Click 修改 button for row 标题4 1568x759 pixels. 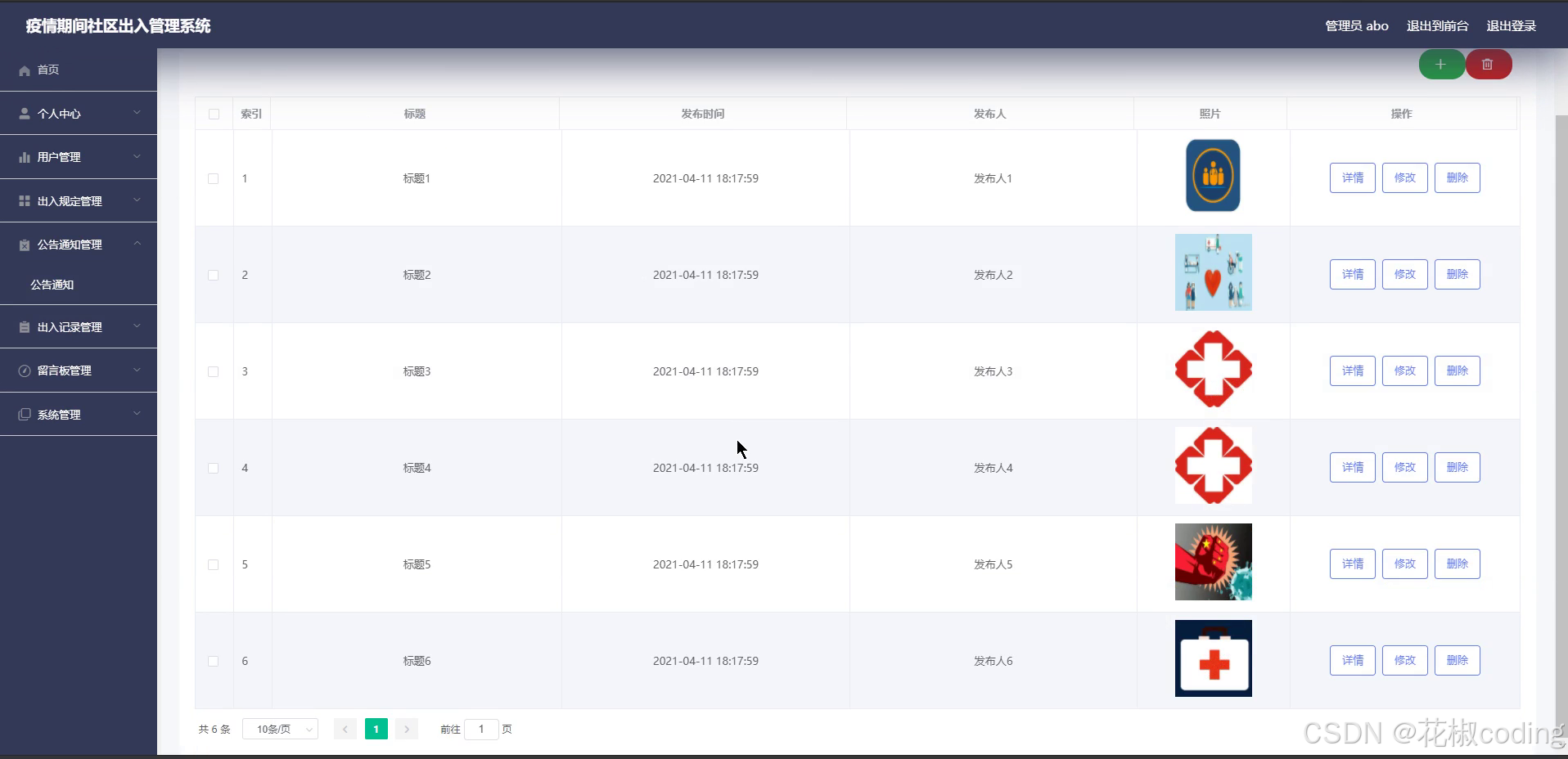click(1405, 467)
